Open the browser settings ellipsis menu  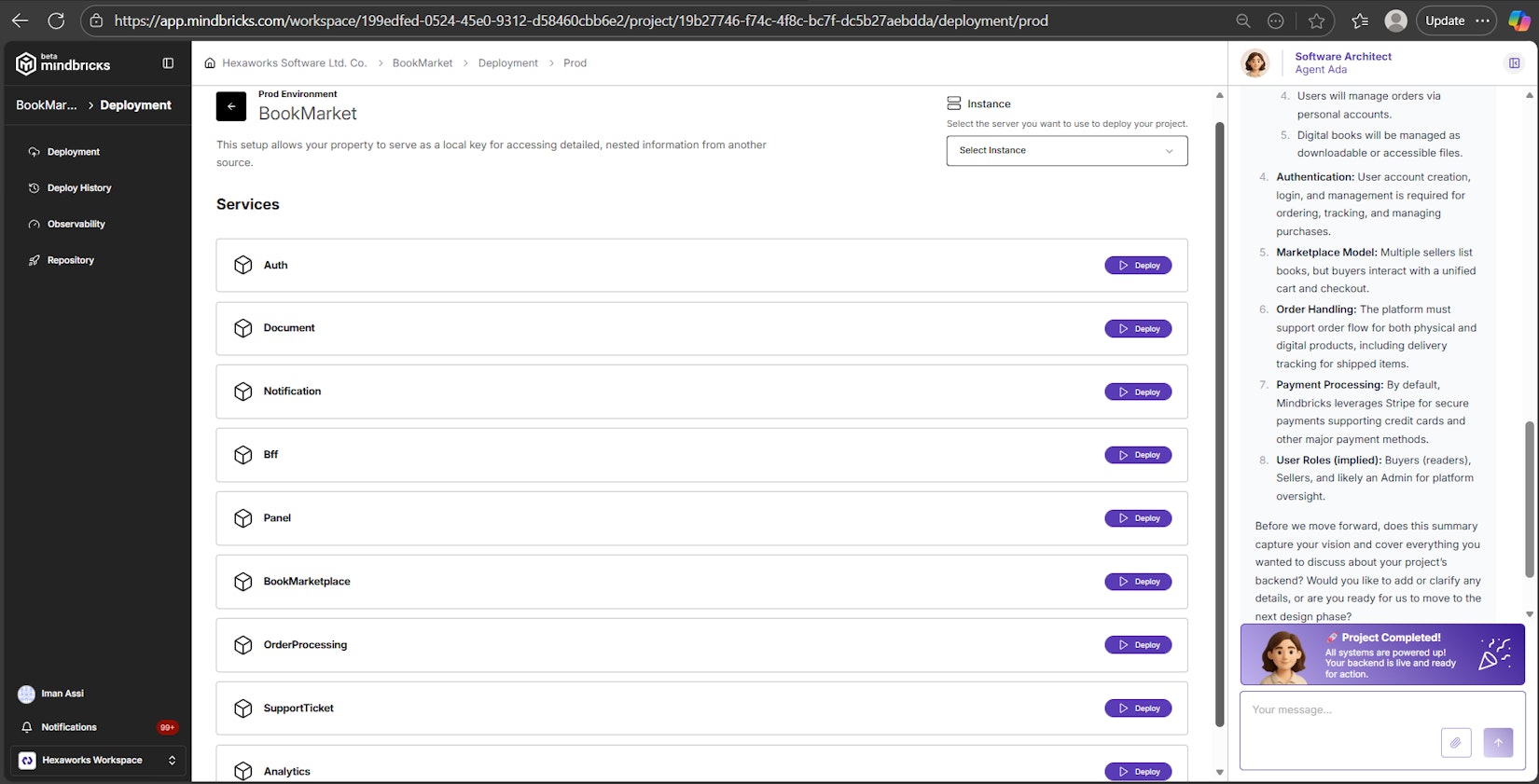tap(1482, 21)
